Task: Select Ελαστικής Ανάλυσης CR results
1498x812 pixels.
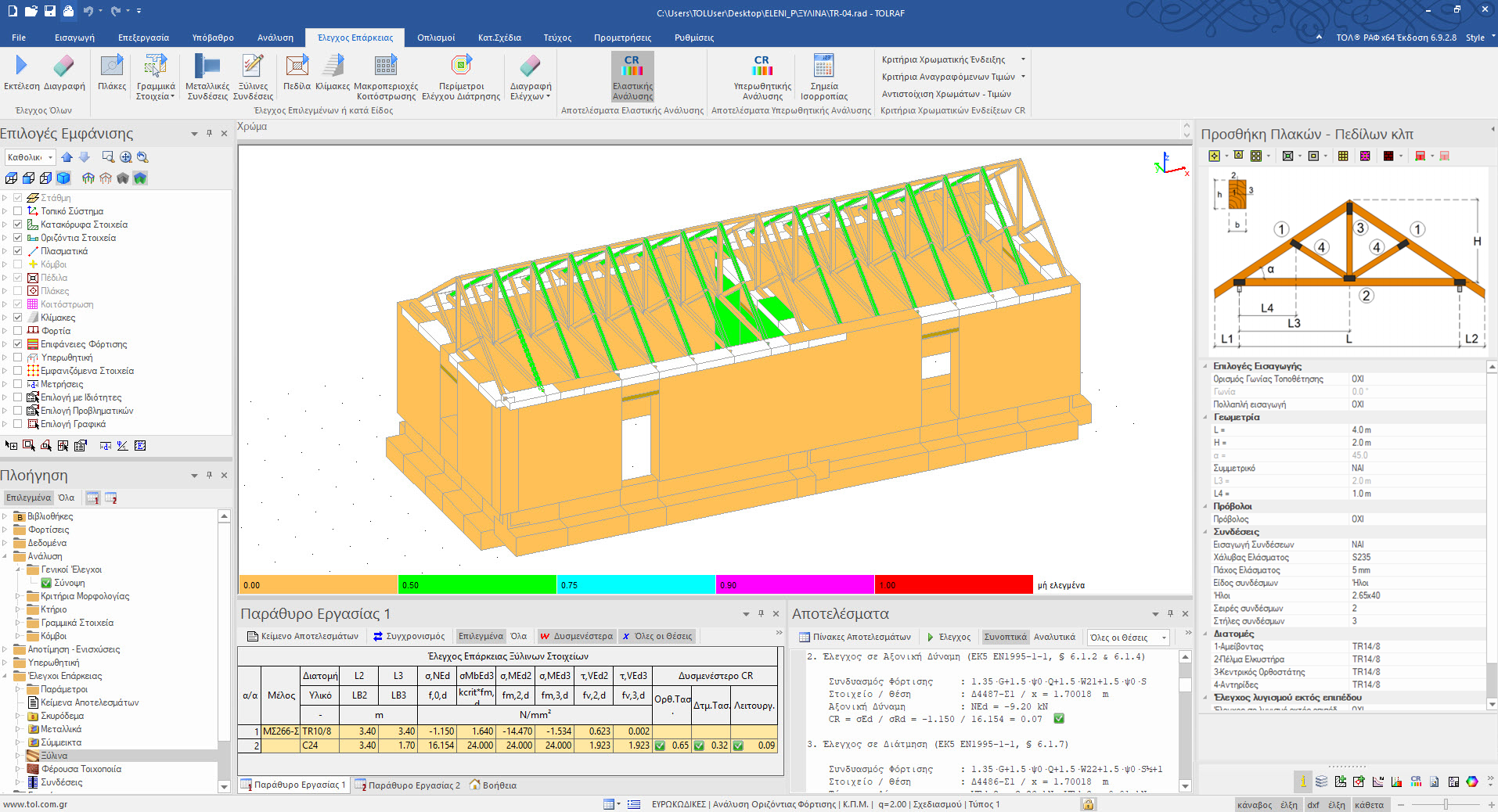Action: [632, 77]
